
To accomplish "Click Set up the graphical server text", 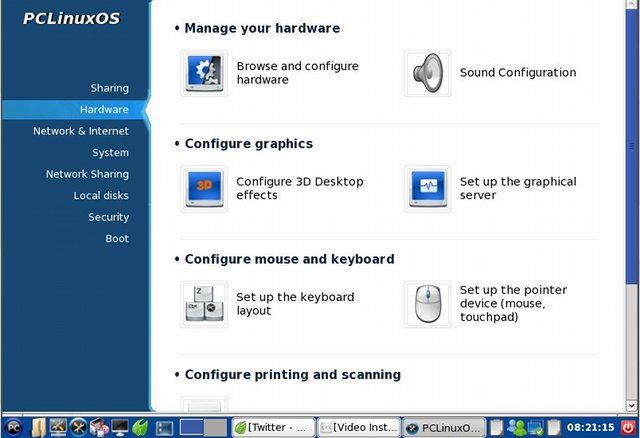I will (x=518, y=188).
